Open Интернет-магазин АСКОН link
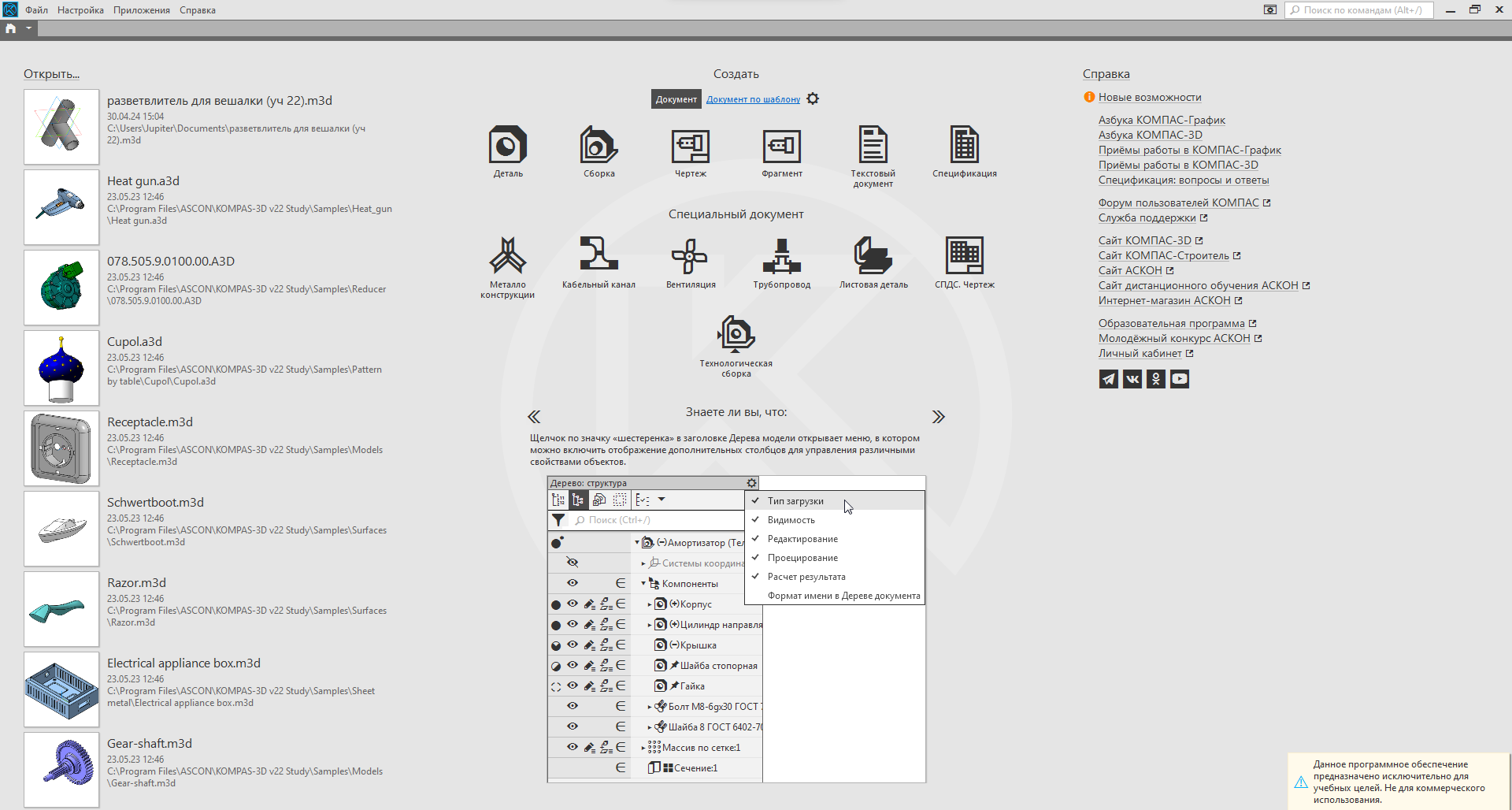Viewport: 1512px width, 810px height. tap(1165, 301)
